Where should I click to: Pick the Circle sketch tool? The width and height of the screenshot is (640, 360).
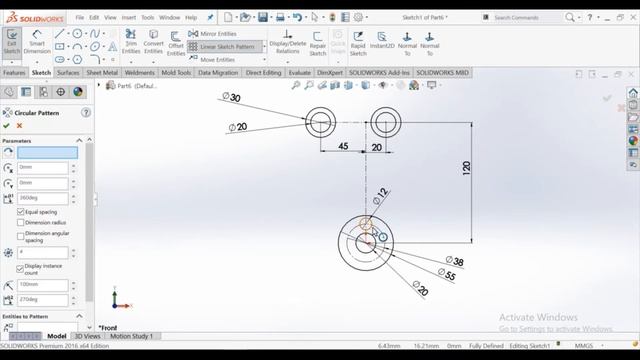[x=77, y=33]
